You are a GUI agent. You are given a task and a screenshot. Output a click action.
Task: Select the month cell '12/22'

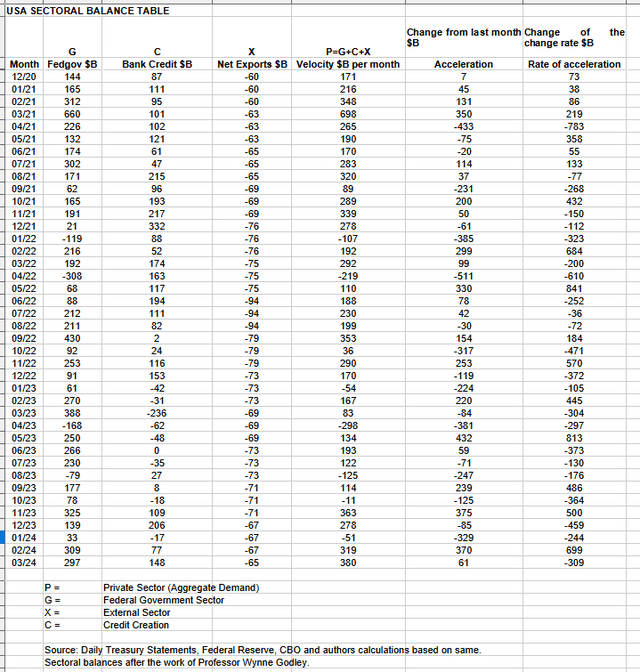[24, 375]
